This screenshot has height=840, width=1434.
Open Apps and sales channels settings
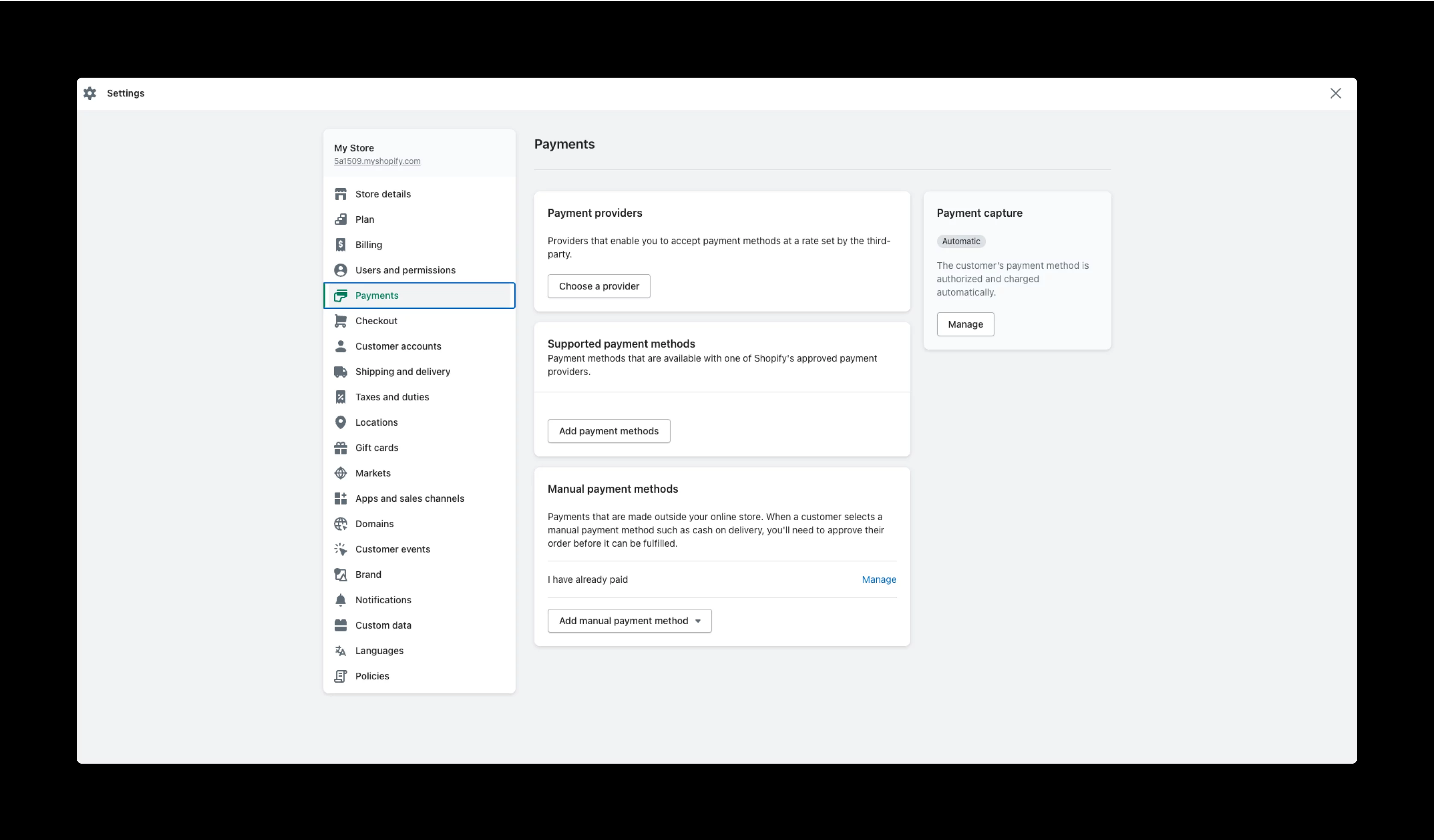point(409,498)
